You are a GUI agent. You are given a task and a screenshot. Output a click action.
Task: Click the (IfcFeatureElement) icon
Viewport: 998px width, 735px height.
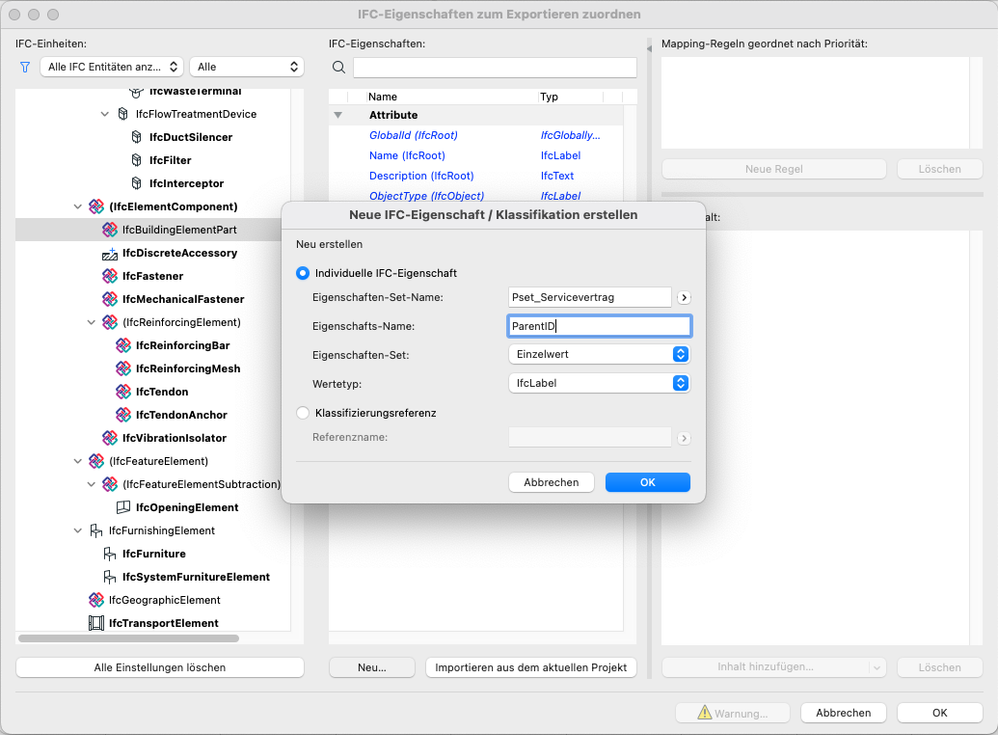coord(96,461)
